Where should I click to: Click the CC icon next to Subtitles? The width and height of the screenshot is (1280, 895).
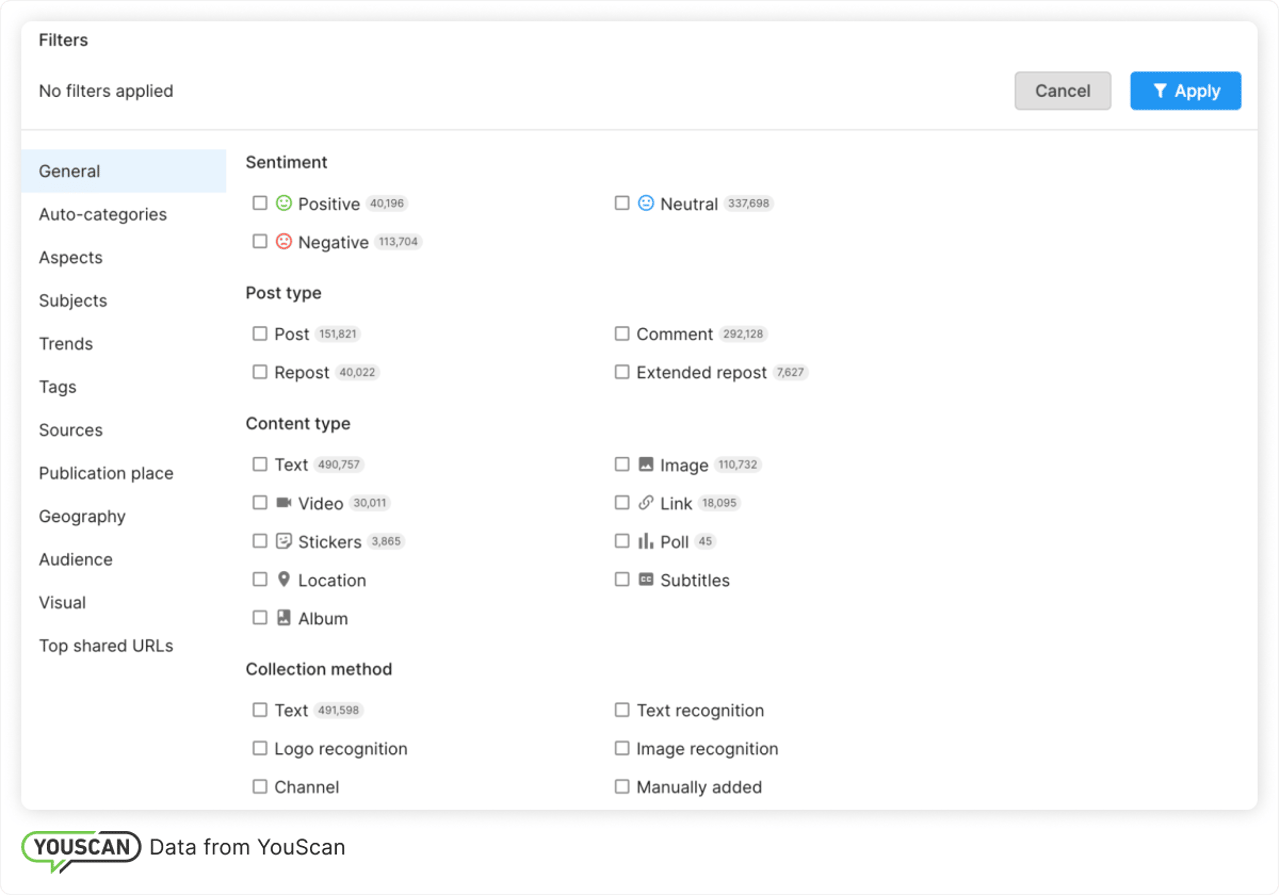click(645, 580)
